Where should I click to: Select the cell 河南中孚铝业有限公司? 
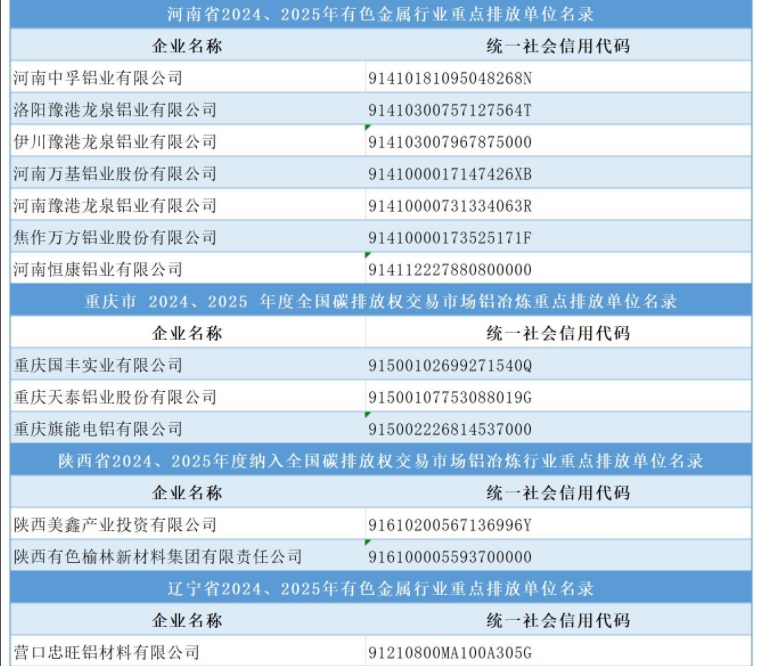(187, 77)
